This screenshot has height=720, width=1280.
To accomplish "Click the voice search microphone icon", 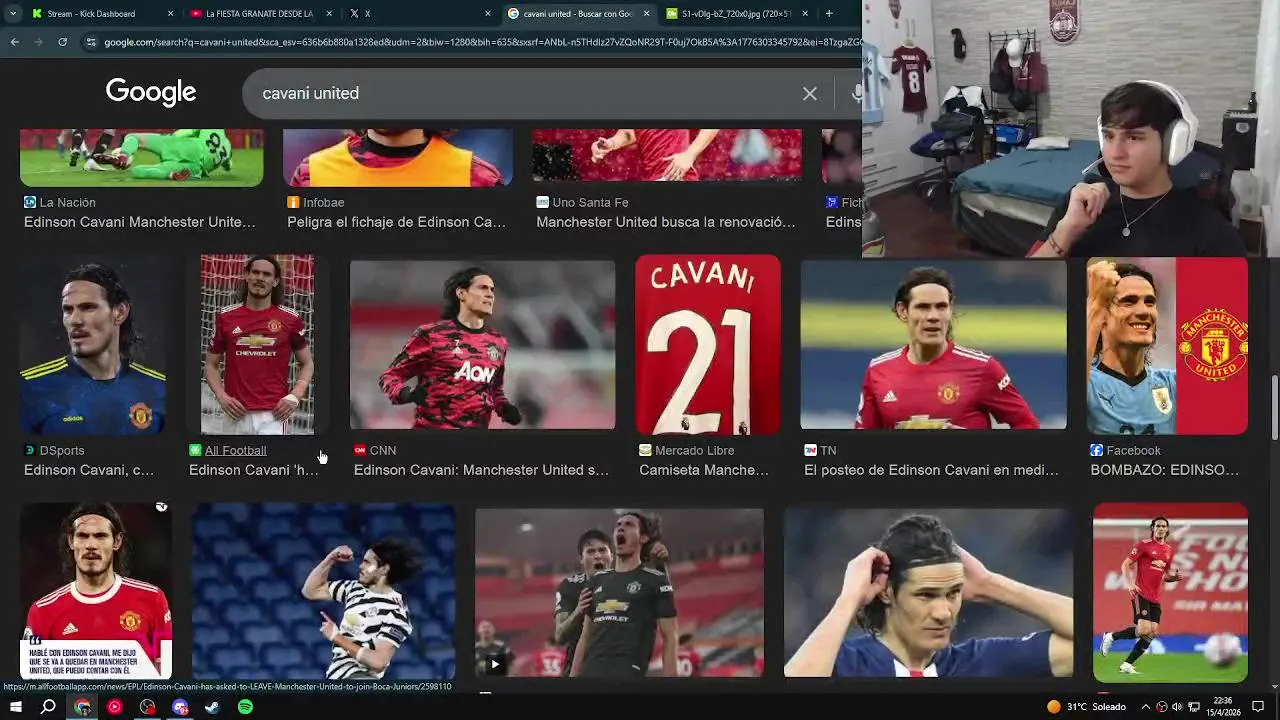I will pyautogui.click(x=856, y=93).
